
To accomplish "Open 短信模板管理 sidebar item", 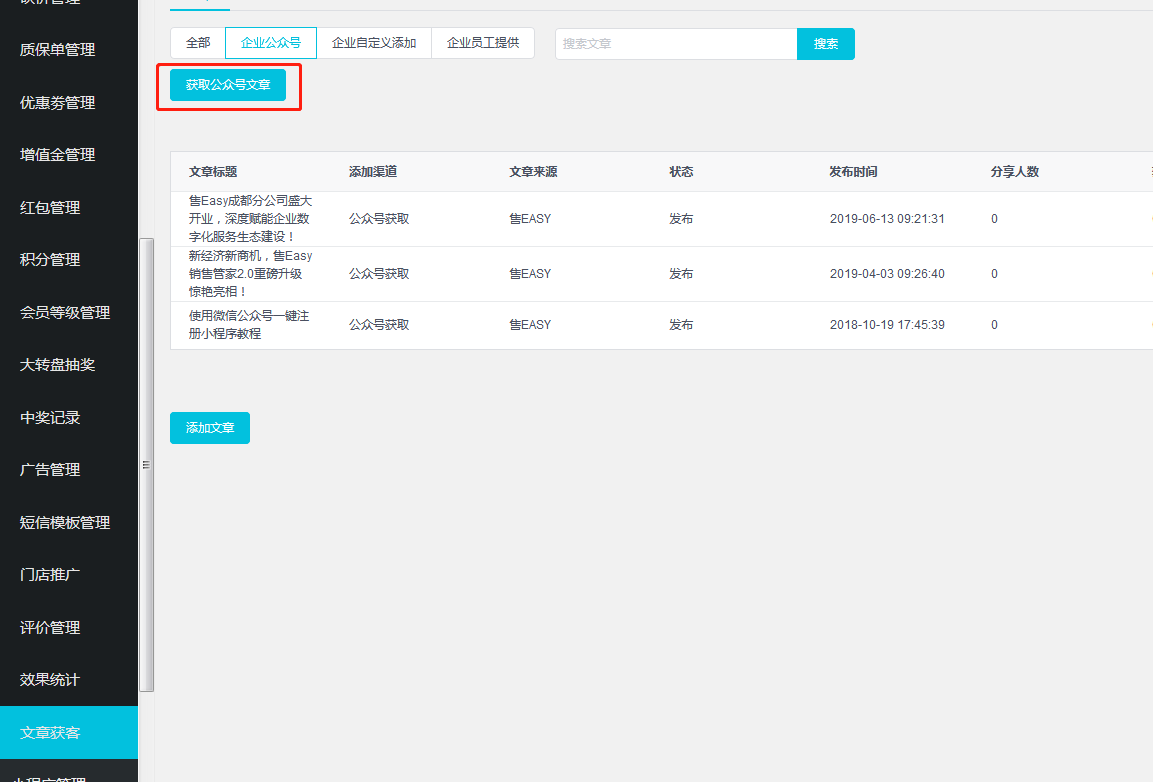I will [65, 523].
